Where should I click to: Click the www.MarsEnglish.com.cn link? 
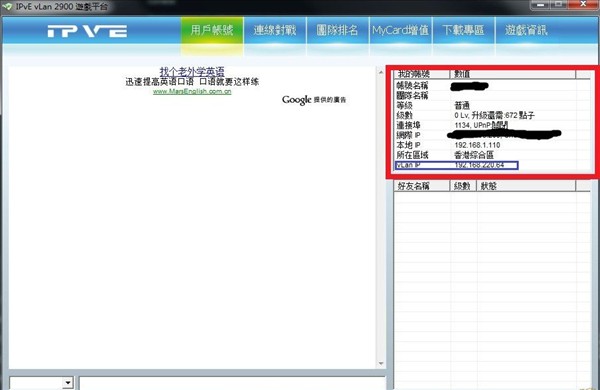192,91
